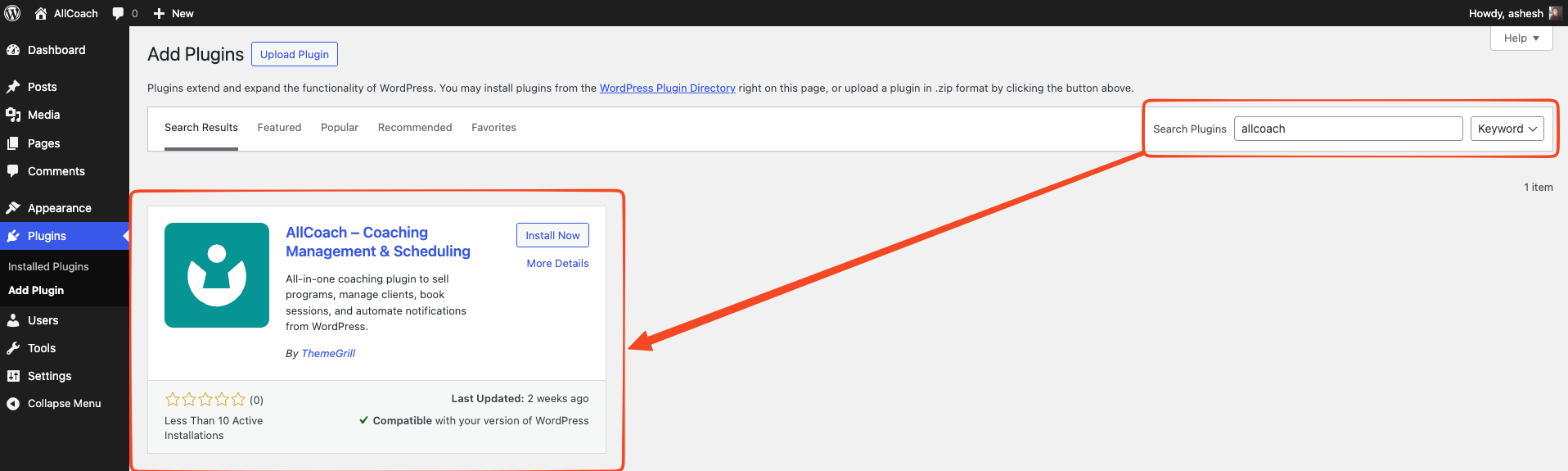Image resolution: width=1568 pixels, height=471 pixels.
Task: Switch to the Search Results tab
Action: pyautogui.click(x=201, y=128)
